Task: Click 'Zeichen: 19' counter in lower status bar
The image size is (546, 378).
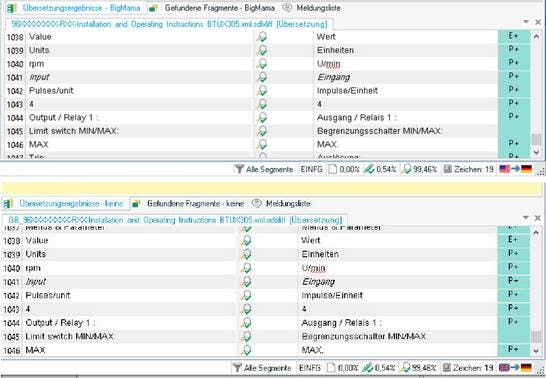Action: 469,368
